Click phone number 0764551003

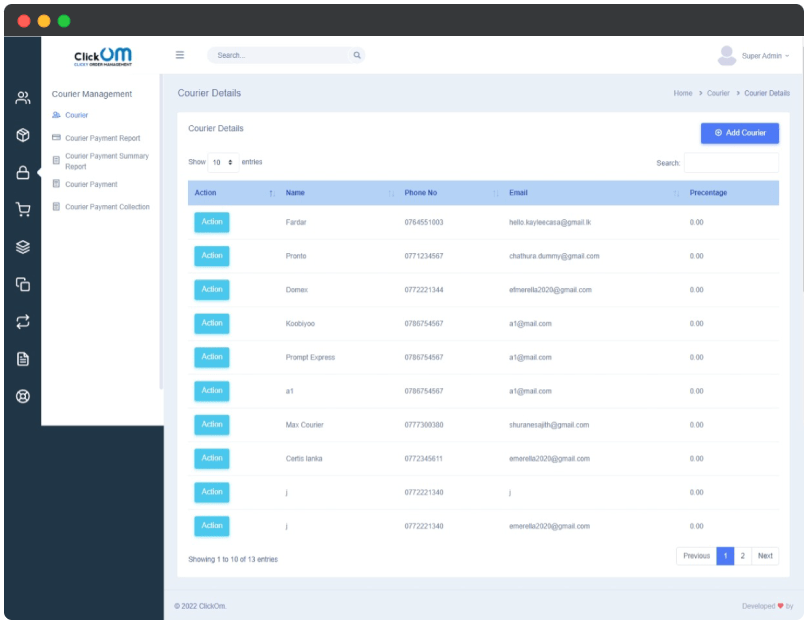(424, 222)
